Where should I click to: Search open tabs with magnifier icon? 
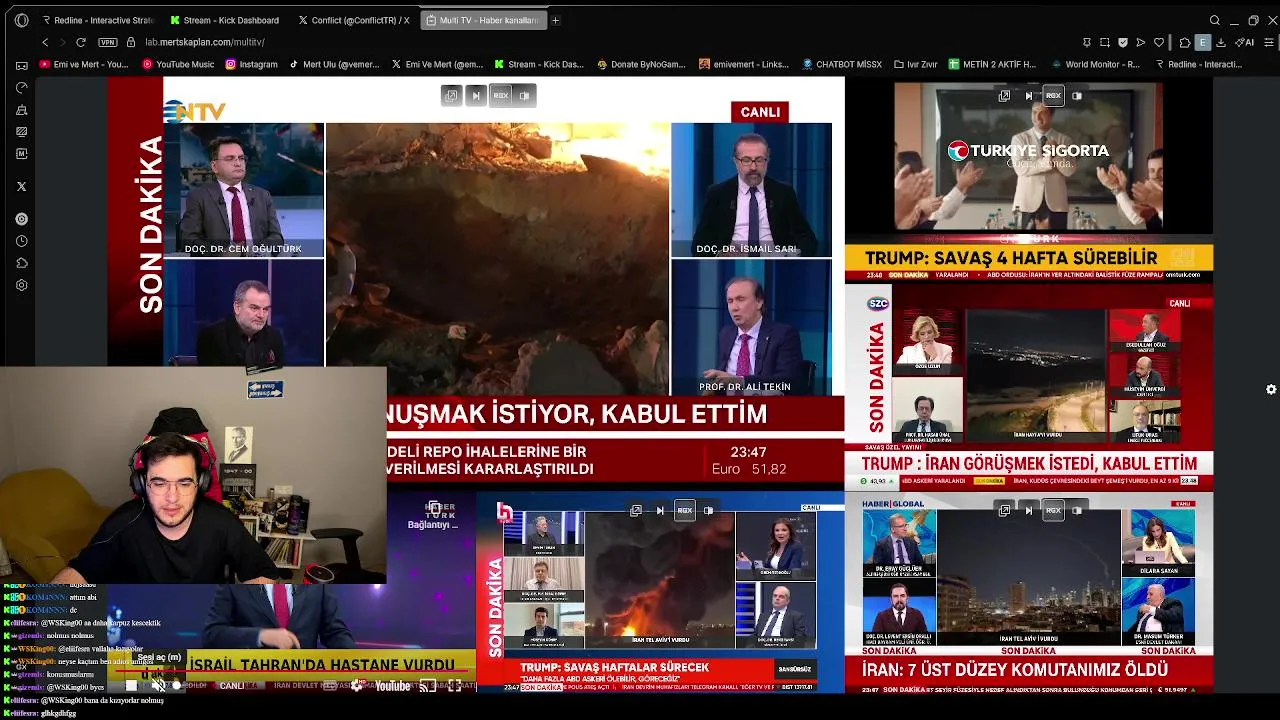[1215, 20]
